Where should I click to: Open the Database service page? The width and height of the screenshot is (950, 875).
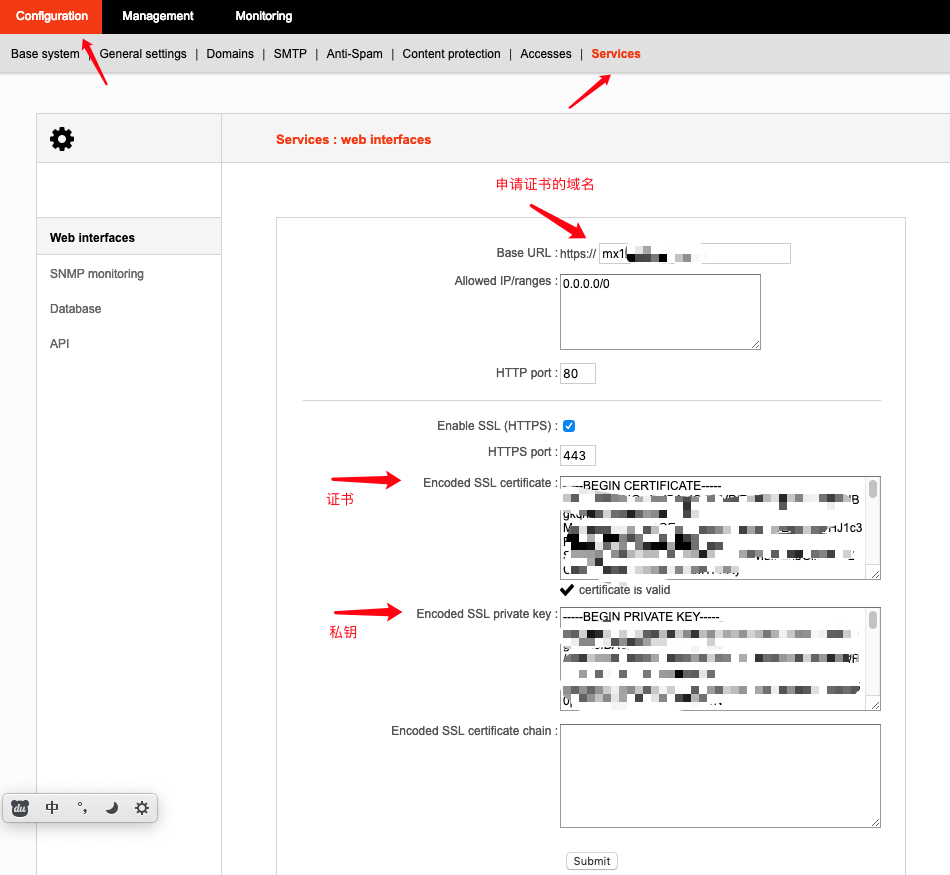pos(76,309)
